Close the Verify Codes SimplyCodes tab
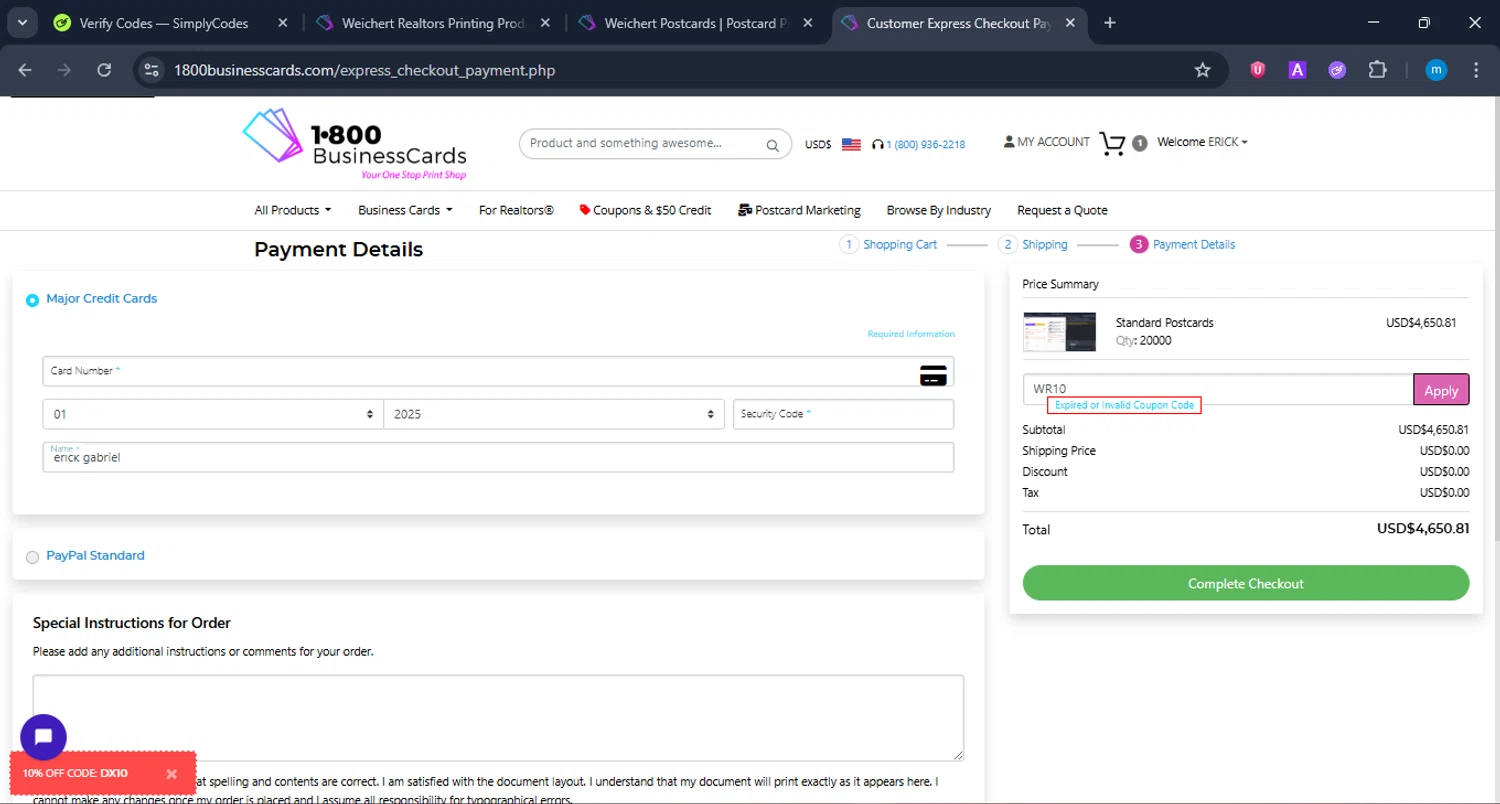 click(283, 23)
